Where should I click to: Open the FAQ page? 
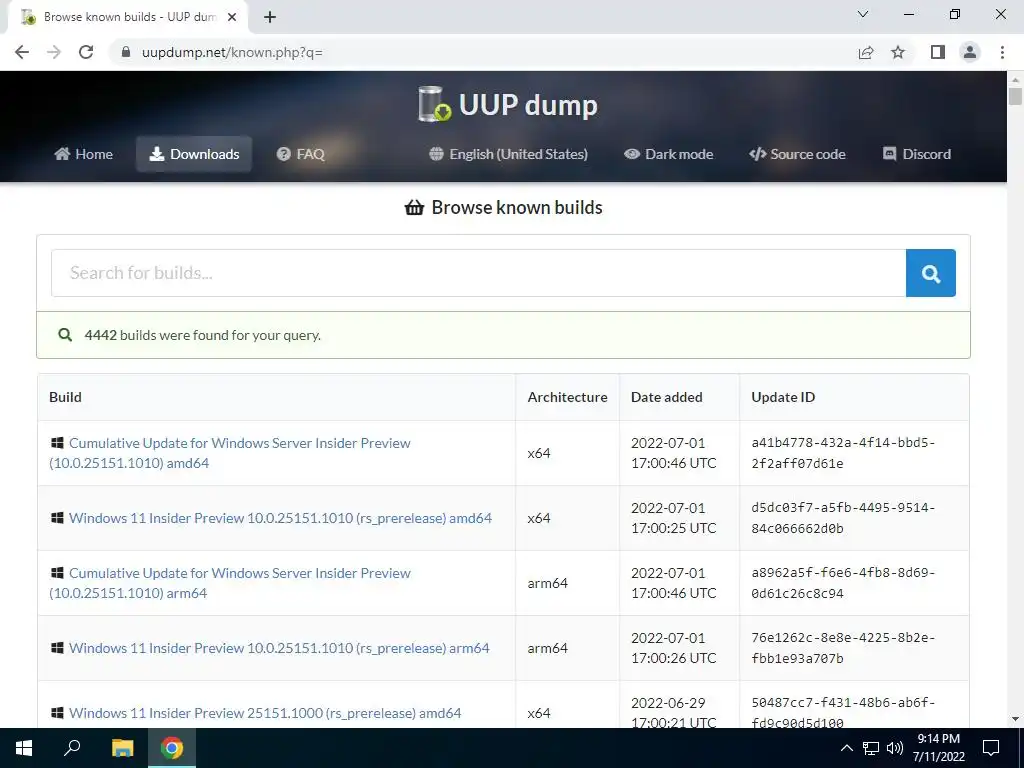[300, 154]
